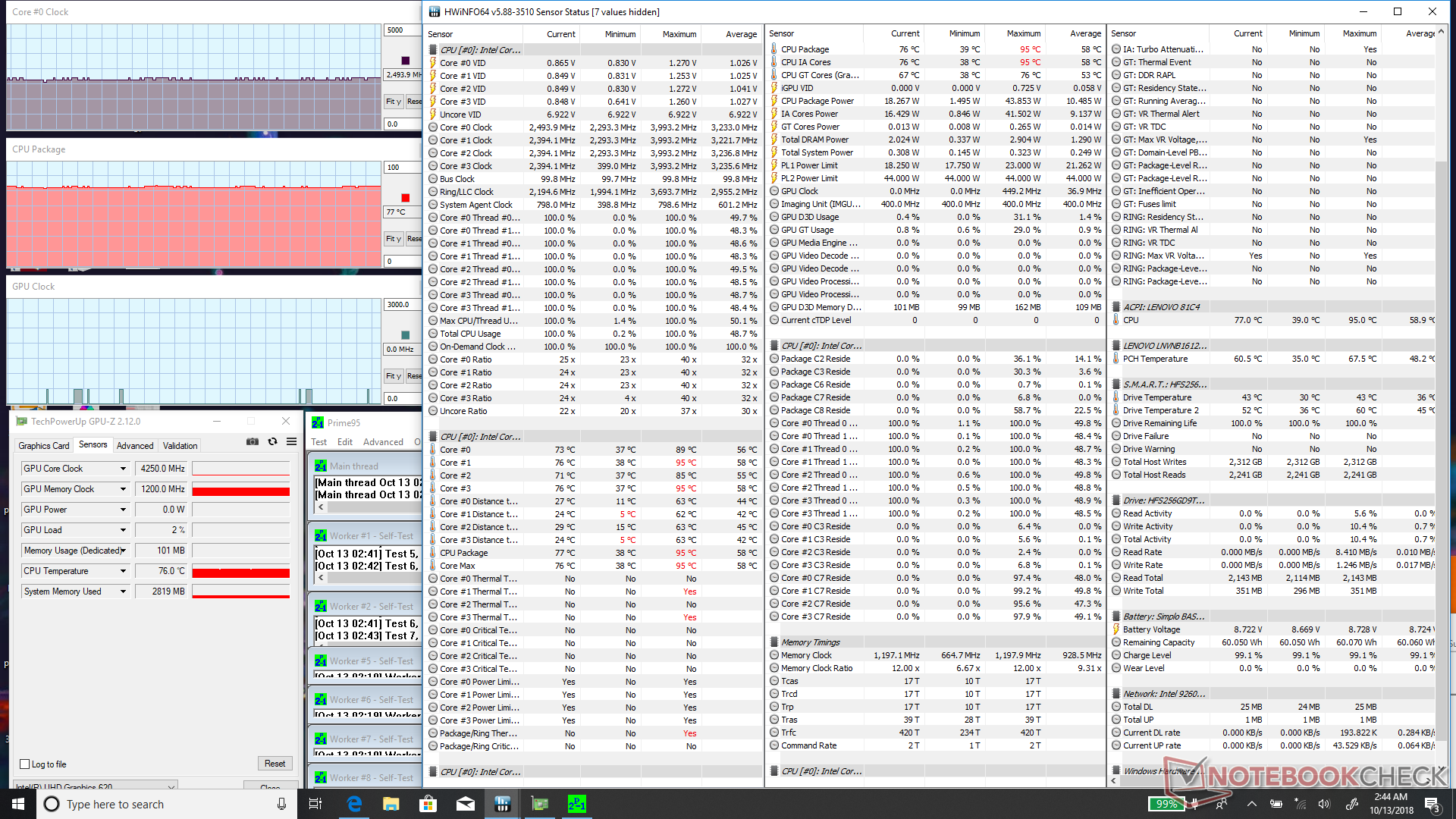Take GPU-Z screenshot via camera icon
Viewport: 1456px width, 819px height.
coord(252,441)
